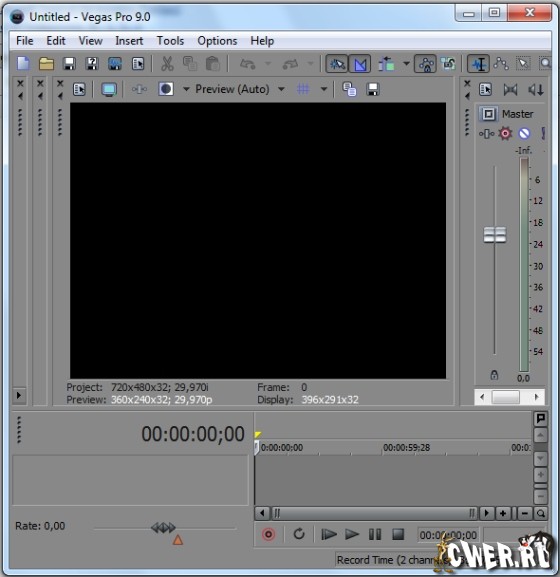This screenshot has height=577, width=560.
Task: Create a new project with New icon
Action: point(24,64)
